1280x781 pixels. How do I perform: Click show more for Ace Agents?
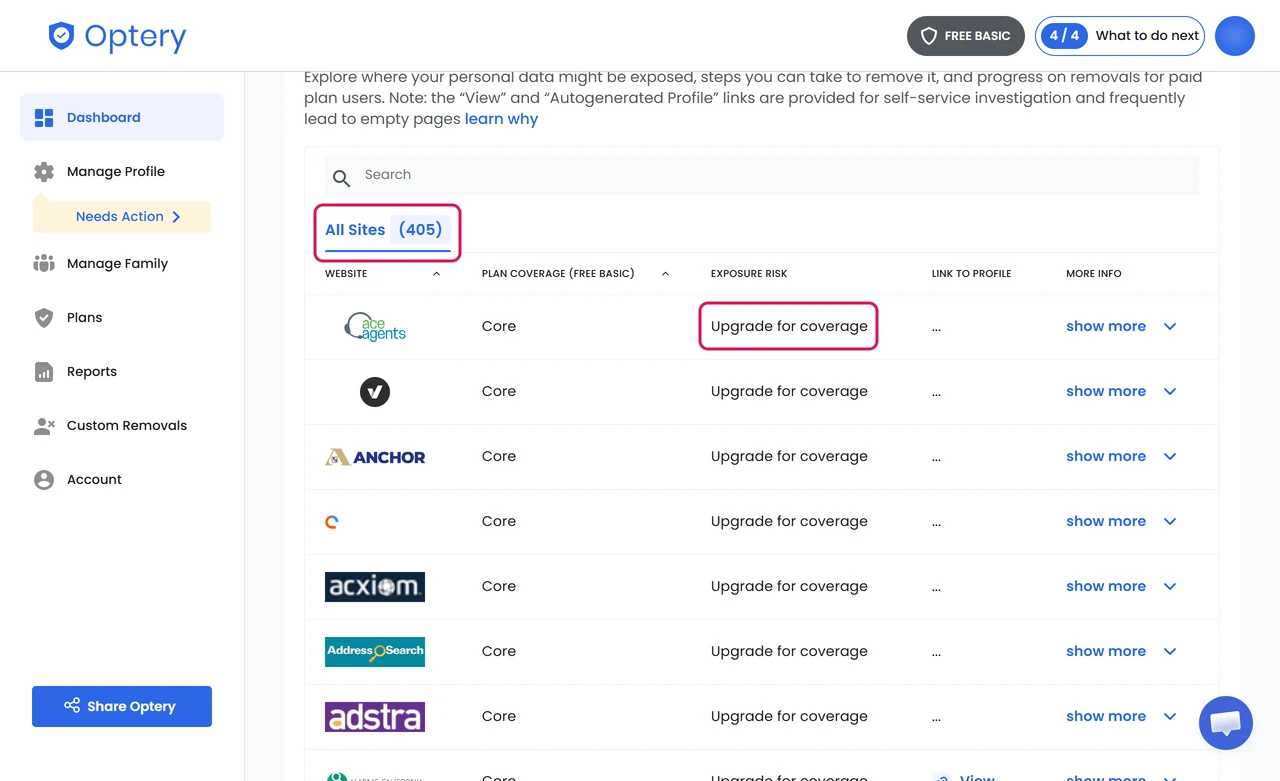tap(1106, 327)
